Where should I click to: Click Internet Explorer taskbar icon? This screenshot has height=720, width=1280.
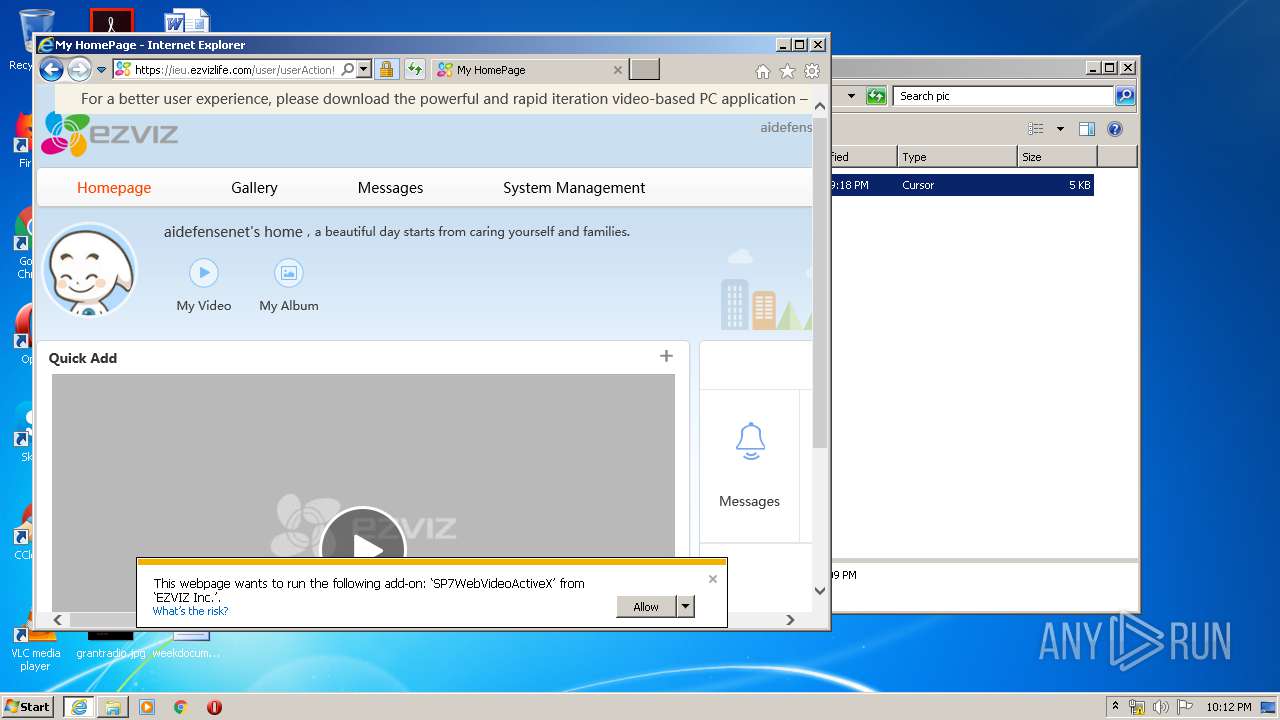point(79,707)
